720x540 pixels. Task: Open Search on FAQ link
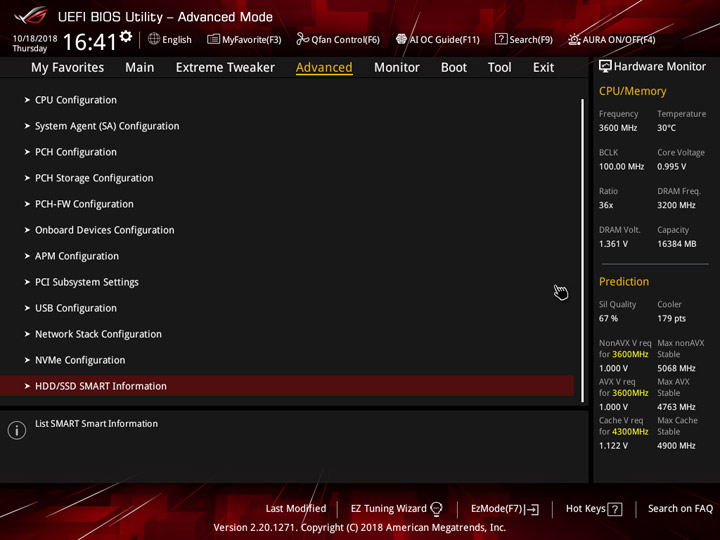tap(681, 509)
